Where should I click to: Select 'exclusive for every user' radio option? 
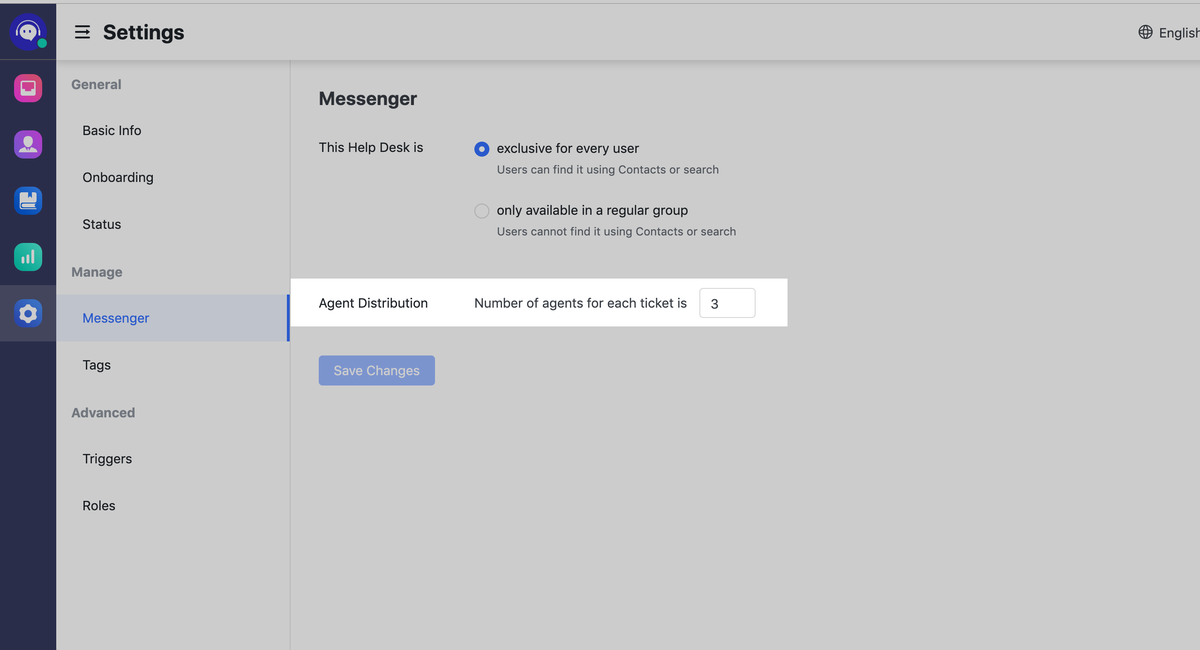482,149
